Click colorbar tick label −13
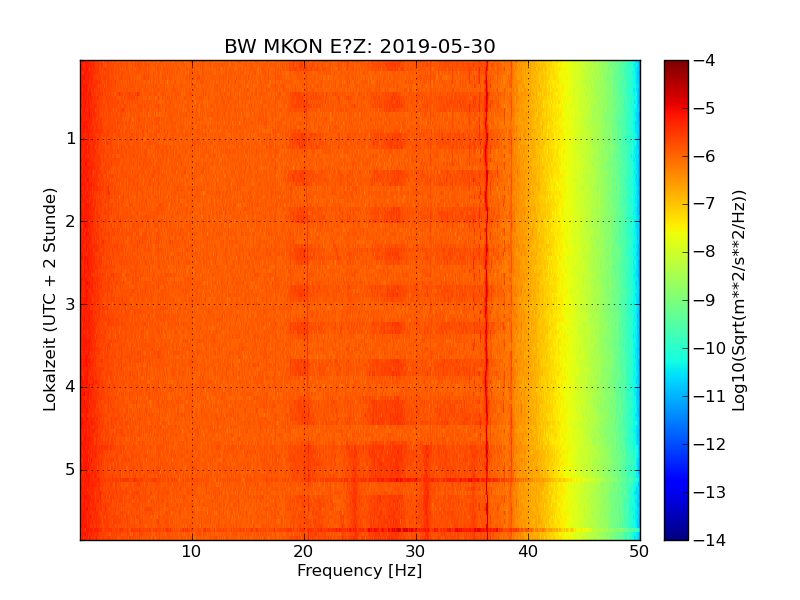The image size is (800, 600). click(x=710, y=492)
